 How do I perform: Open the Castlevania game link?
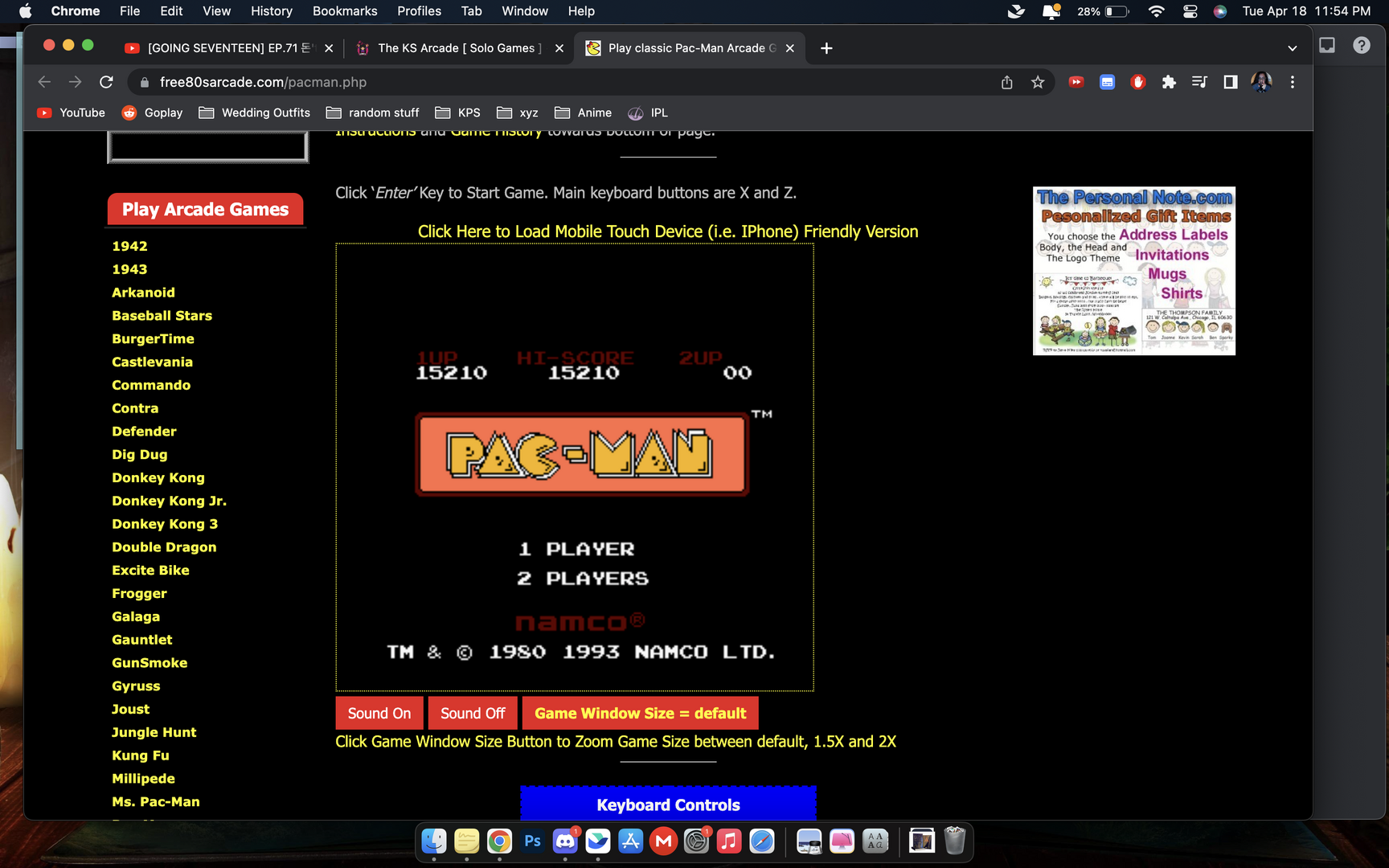pyautogui.click(x=152, y=362)
